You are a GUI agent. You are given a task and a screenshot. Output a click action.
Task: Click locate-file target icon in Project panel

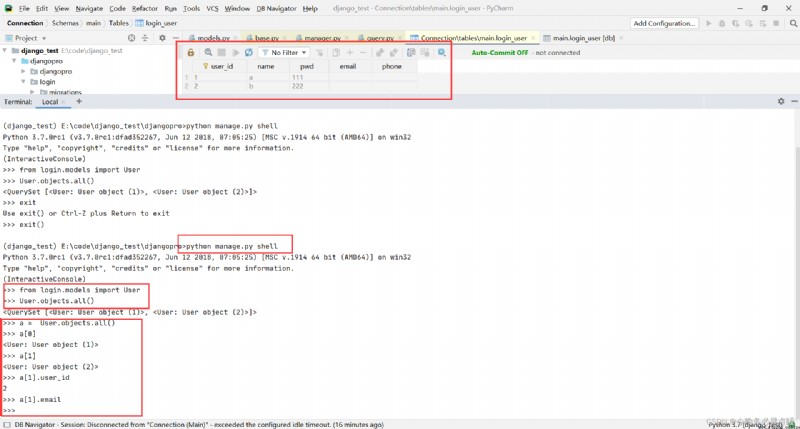pos(132,38)
